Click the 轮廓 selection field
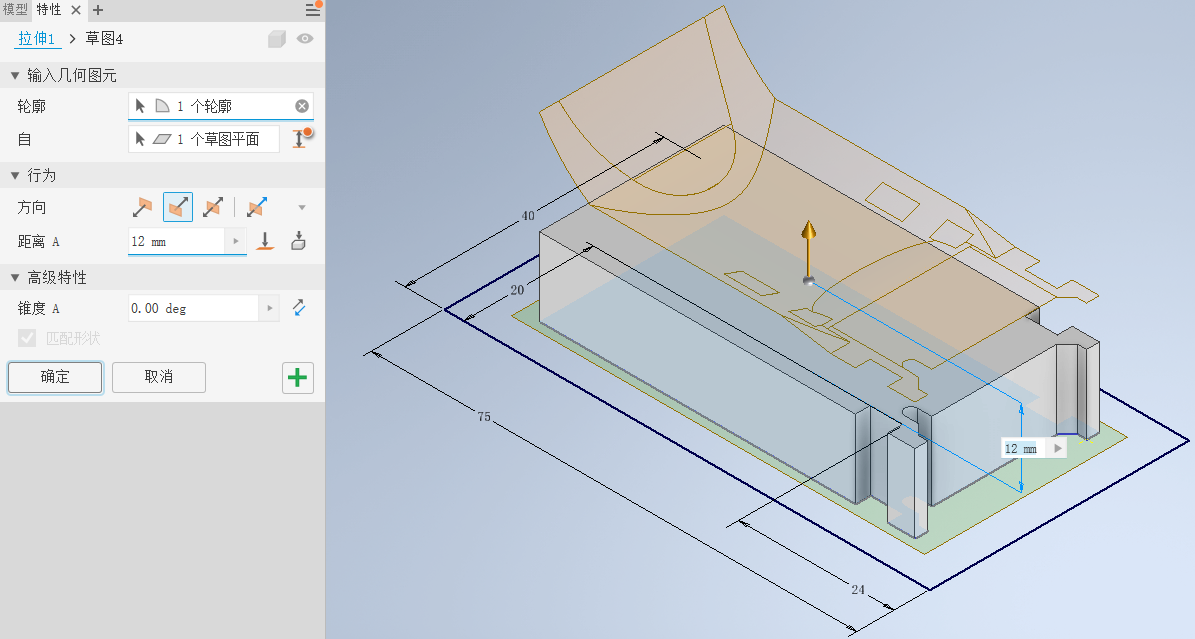This screenshot has width=1195, height=639. tap(221, 106)
